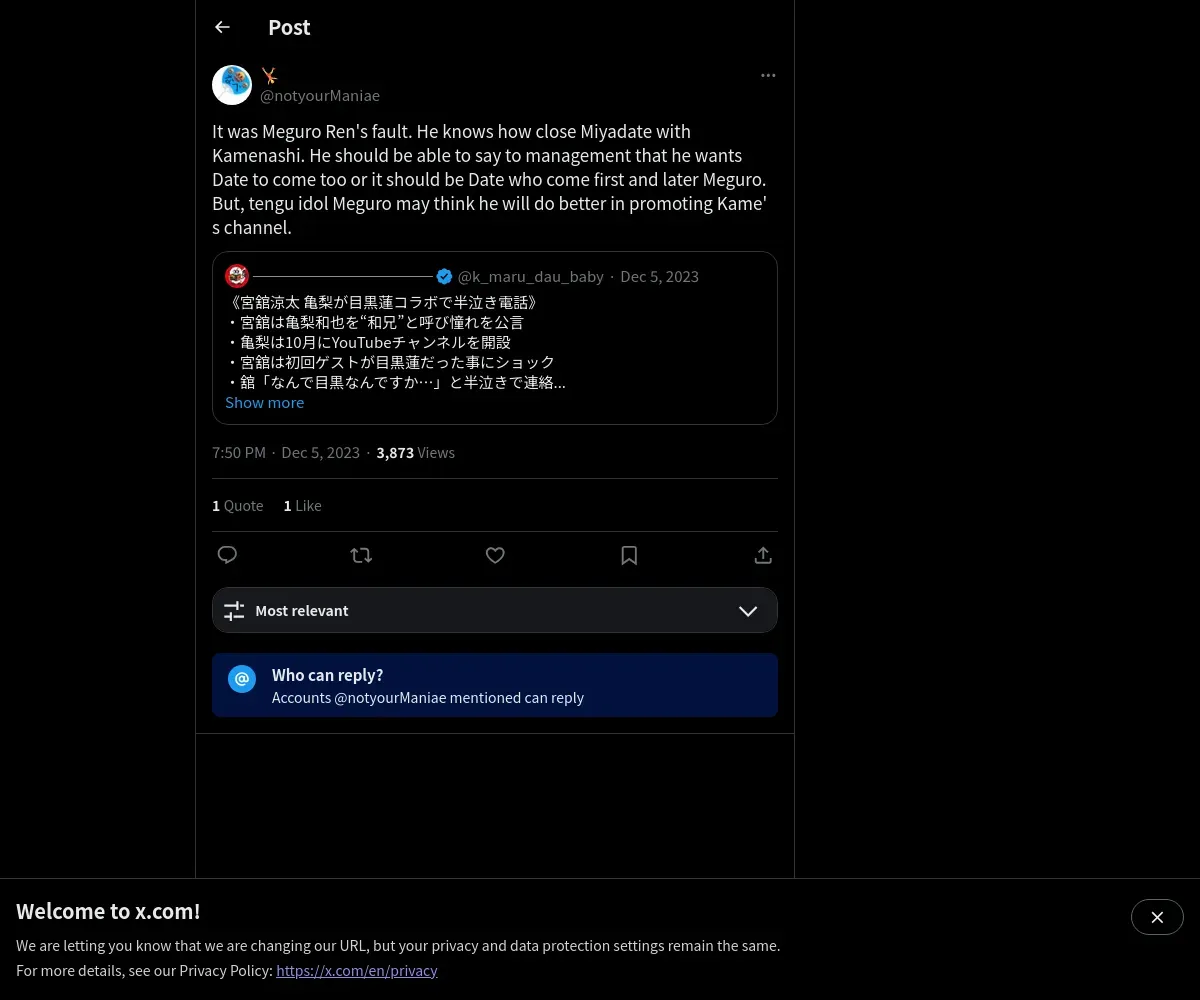Click the blue @ icon in reply notice

[x=242, y=679]
